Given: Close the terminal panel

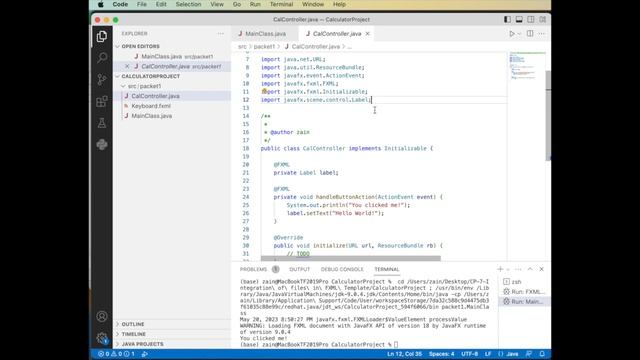Looking at the screenshot, I should 542,269.
